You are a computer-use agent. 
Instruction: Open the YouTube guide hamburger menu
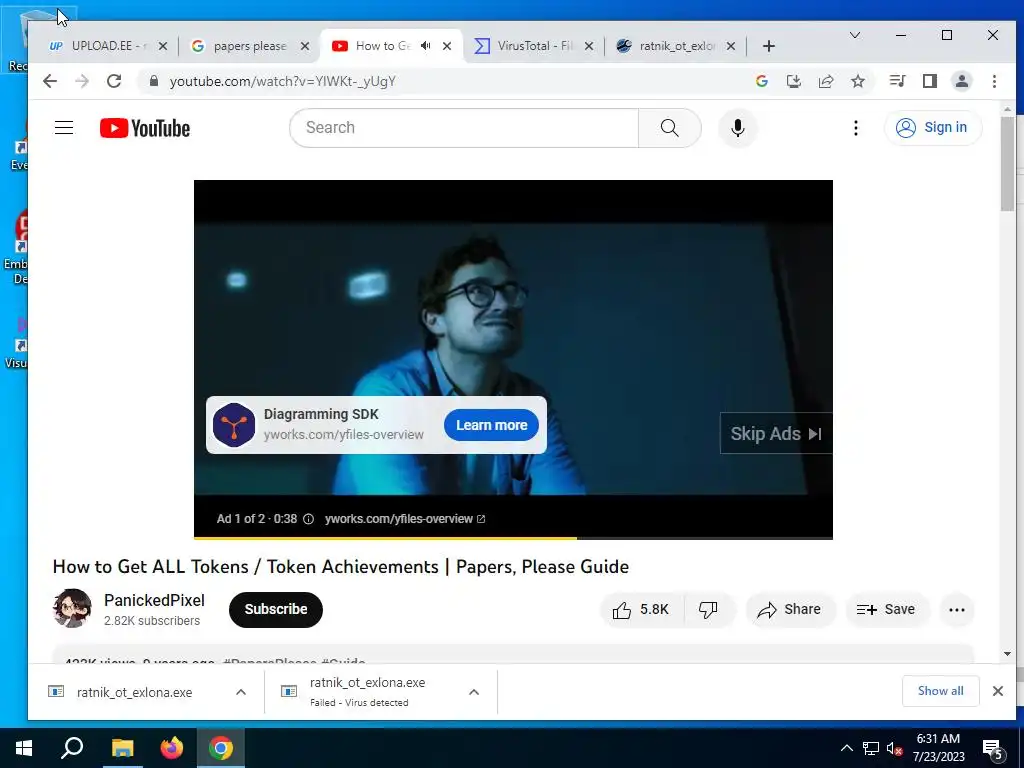click(x=64, y=127)
